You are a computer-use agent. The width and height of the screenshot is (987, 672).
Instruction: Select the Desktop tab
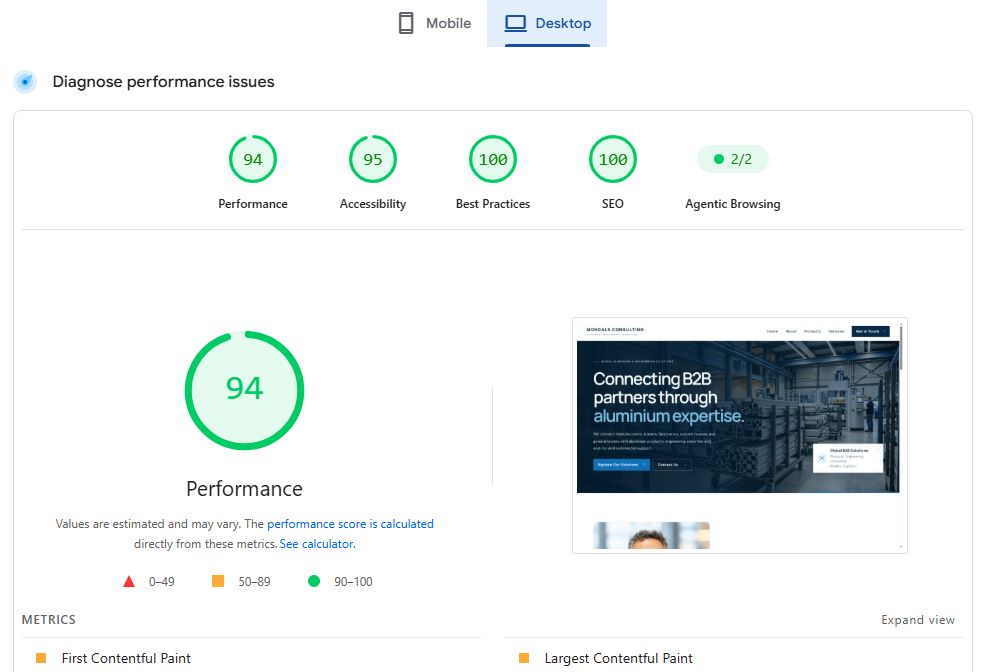click(547, 23)
